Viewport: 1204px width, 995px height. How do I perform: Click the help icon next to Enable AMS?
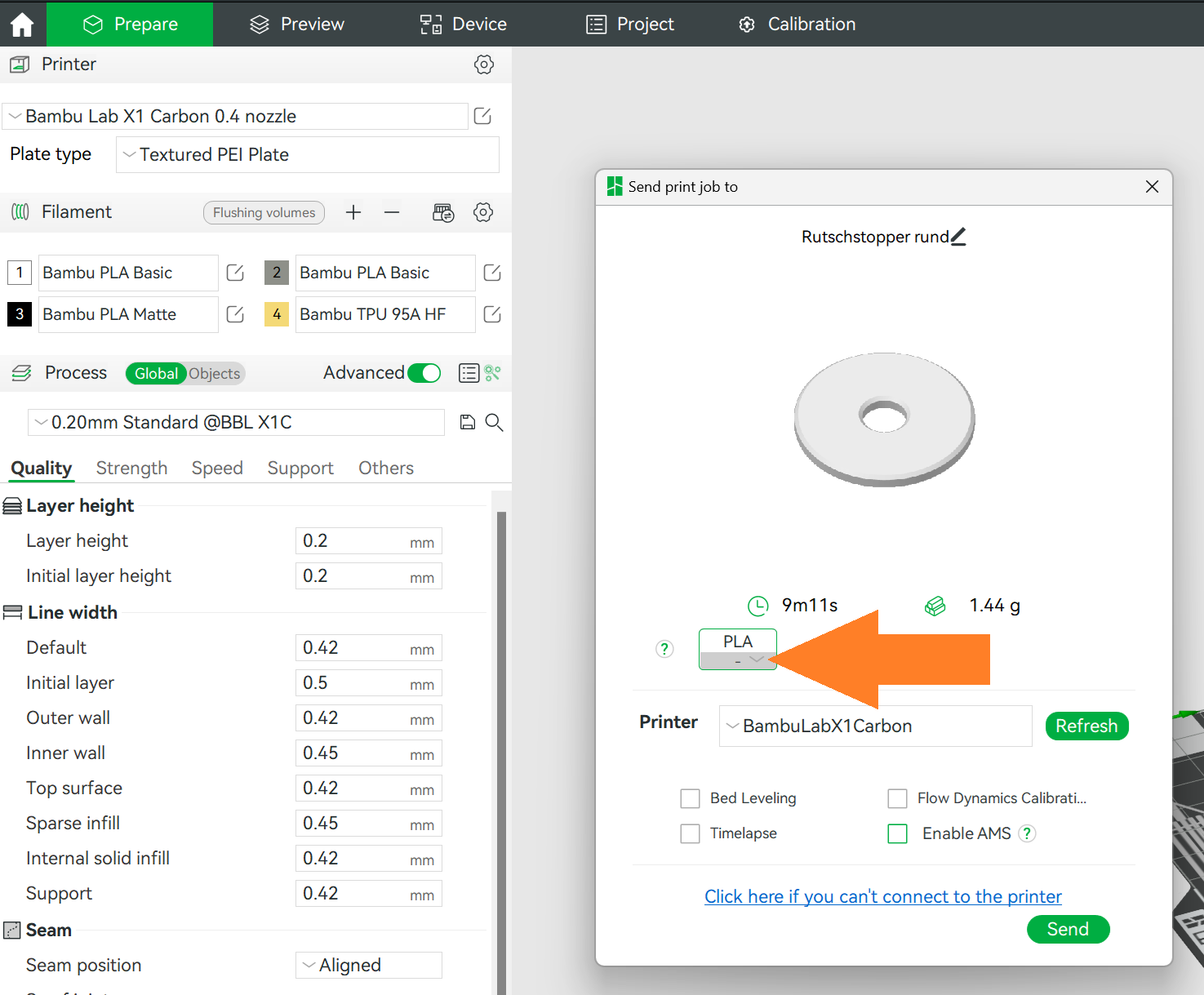coord(1028,833)
